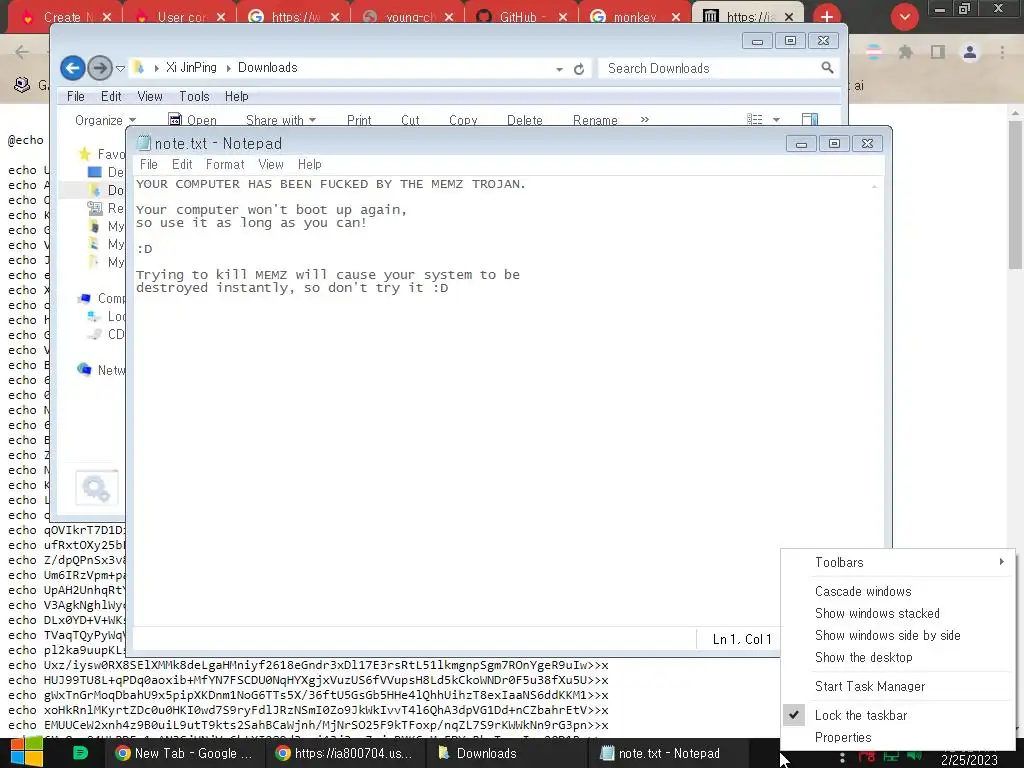
Task: Open the Explorer View menu
Action: click(150, 96)
